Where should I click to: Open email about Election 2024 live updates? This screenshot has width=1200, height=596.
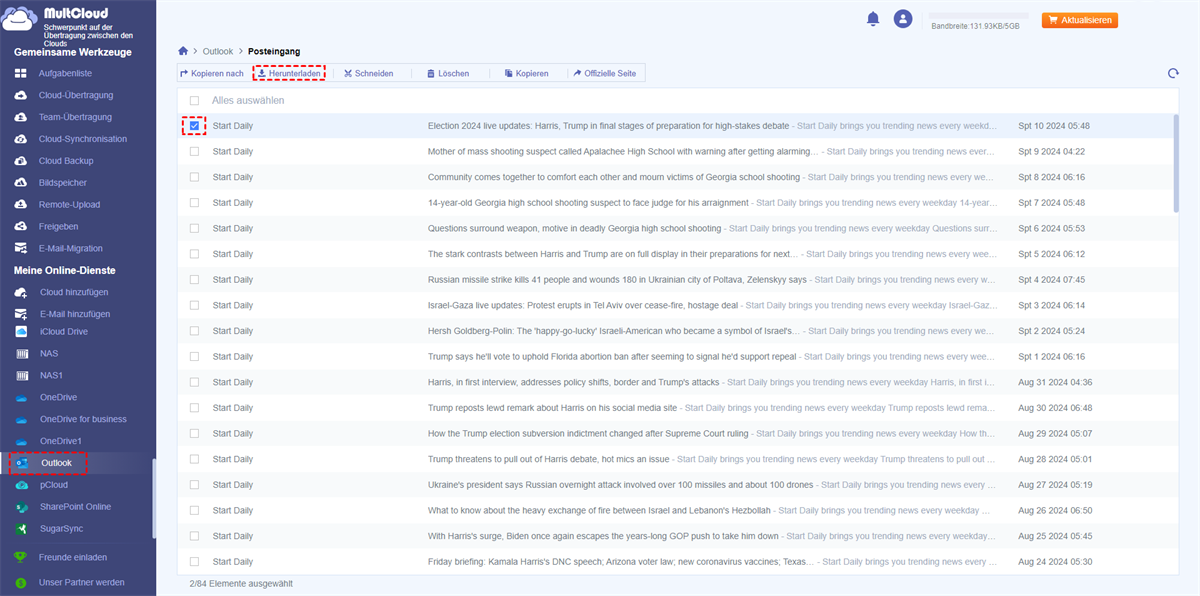pos(608,126)
